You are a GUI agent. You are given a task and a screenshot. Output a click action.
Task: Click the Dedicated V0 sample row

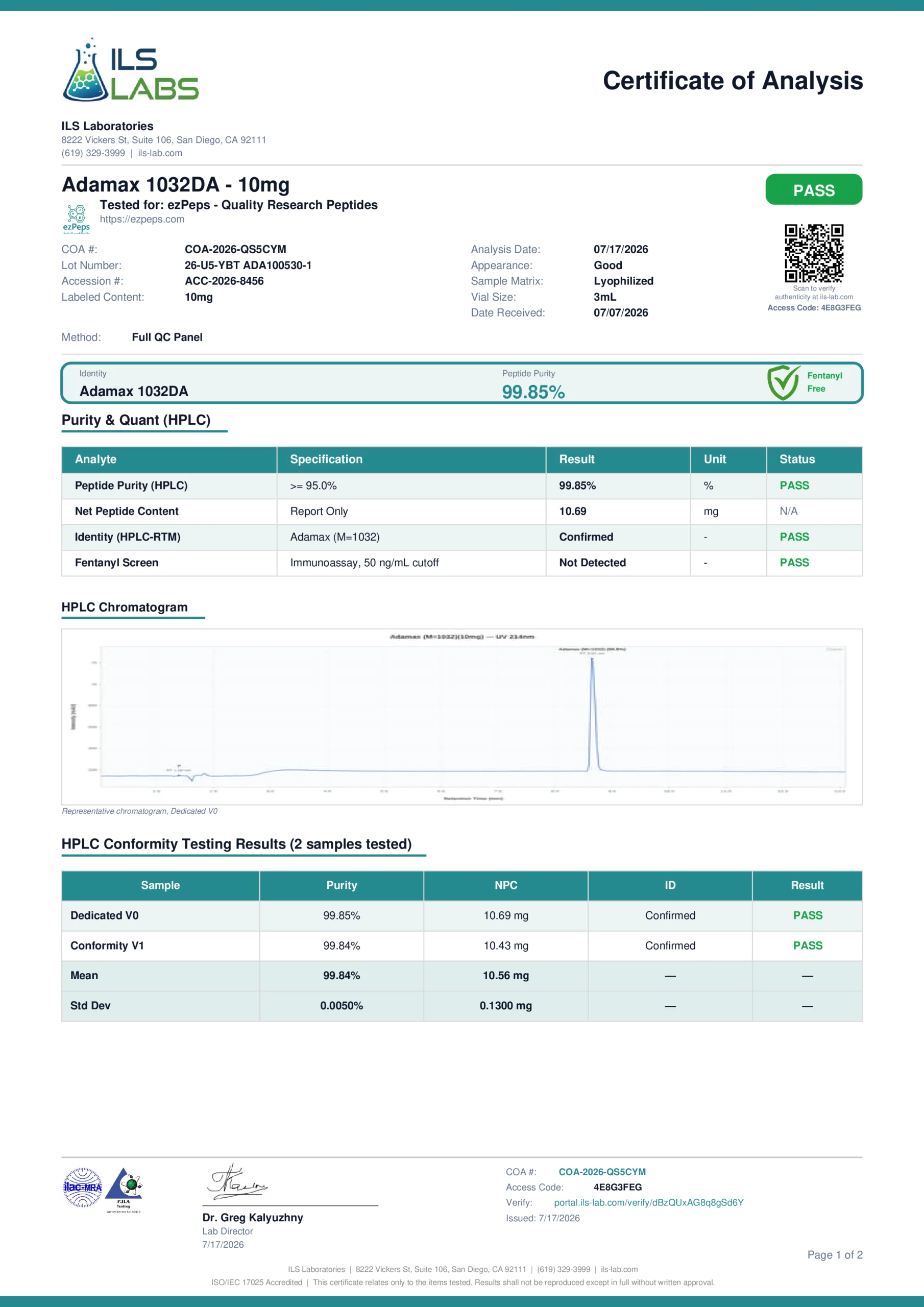[461, 915]
